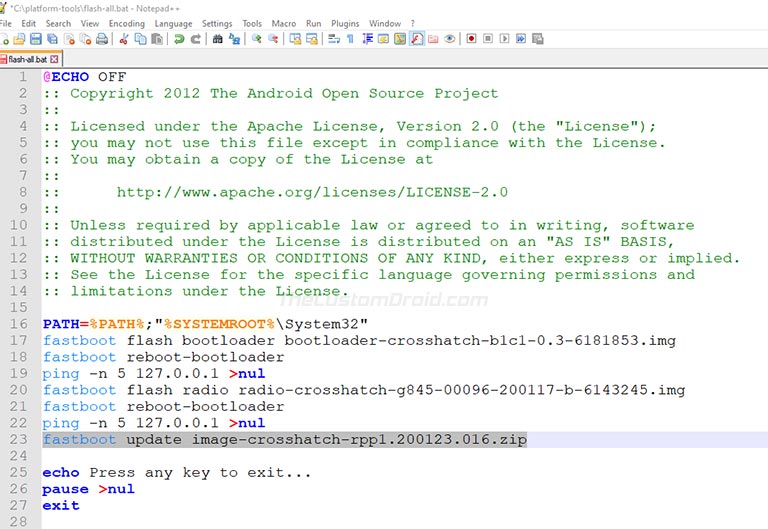768x529 pixels.
Task: Start macro recording with the red record icon
Action: point(471,39)
